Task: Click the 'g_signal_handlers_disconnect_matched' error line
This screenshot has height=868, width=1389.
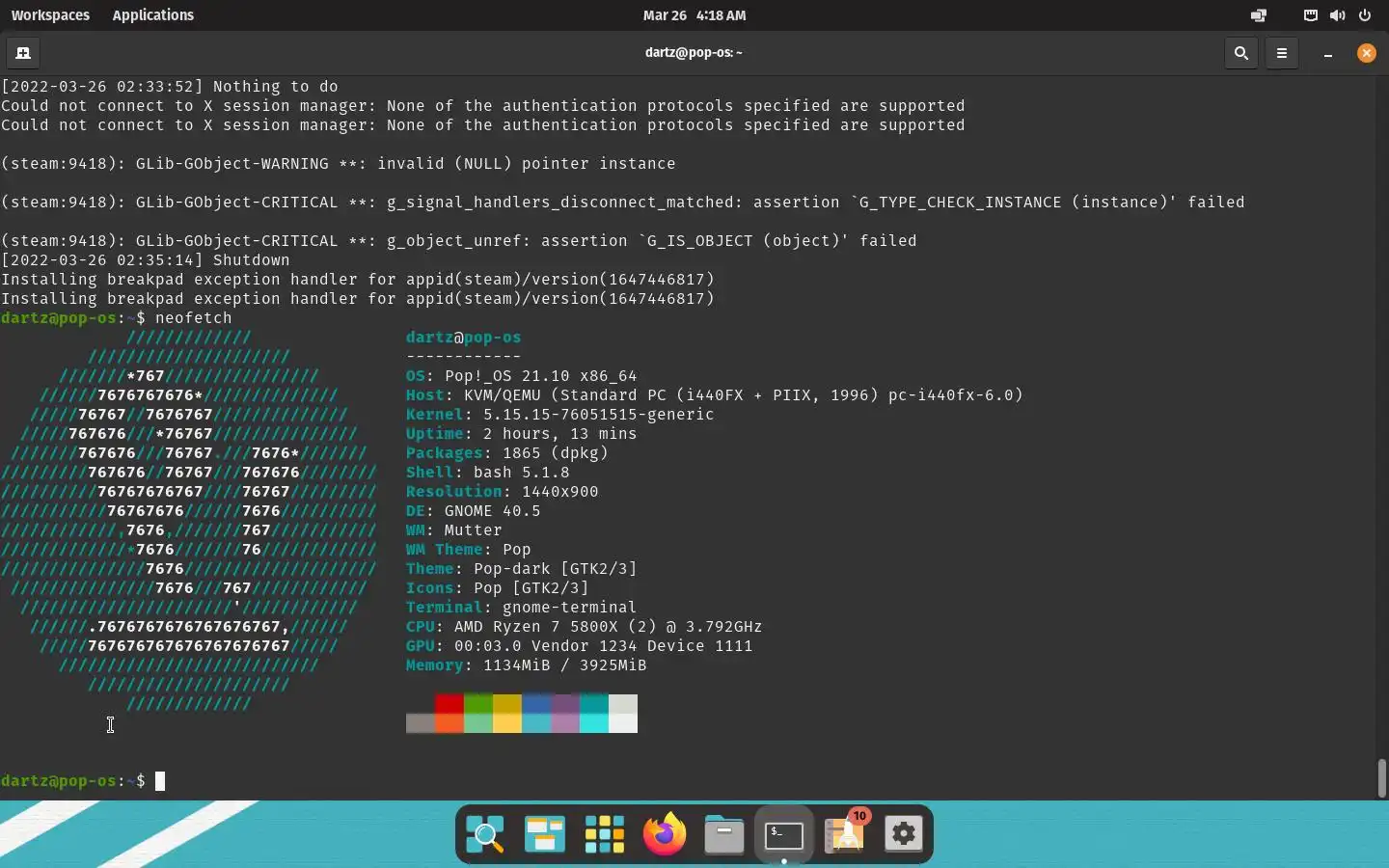Action: click(x=623, y=203)
